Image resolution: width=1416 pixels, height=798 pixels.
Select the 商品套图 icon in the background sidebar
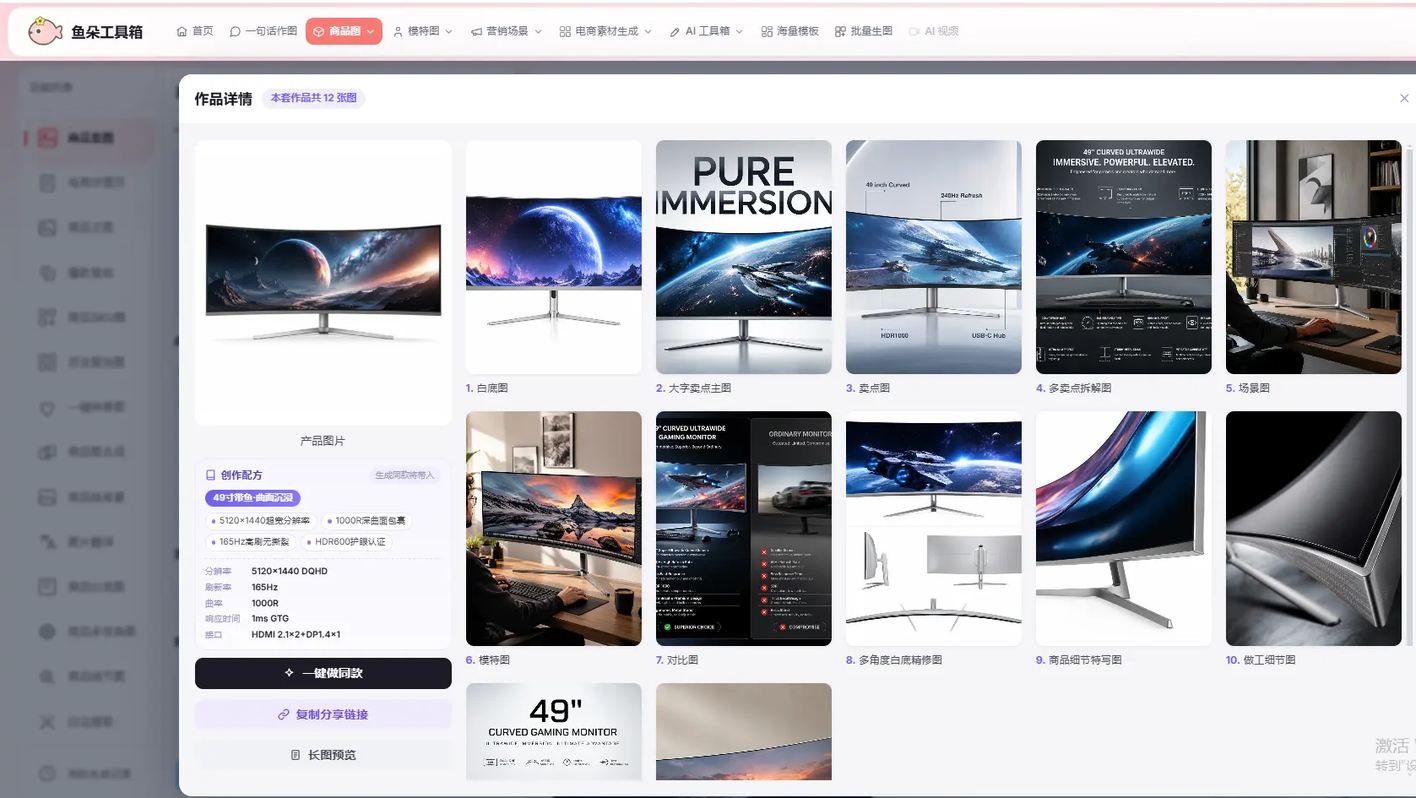click(x=47, y=138)
